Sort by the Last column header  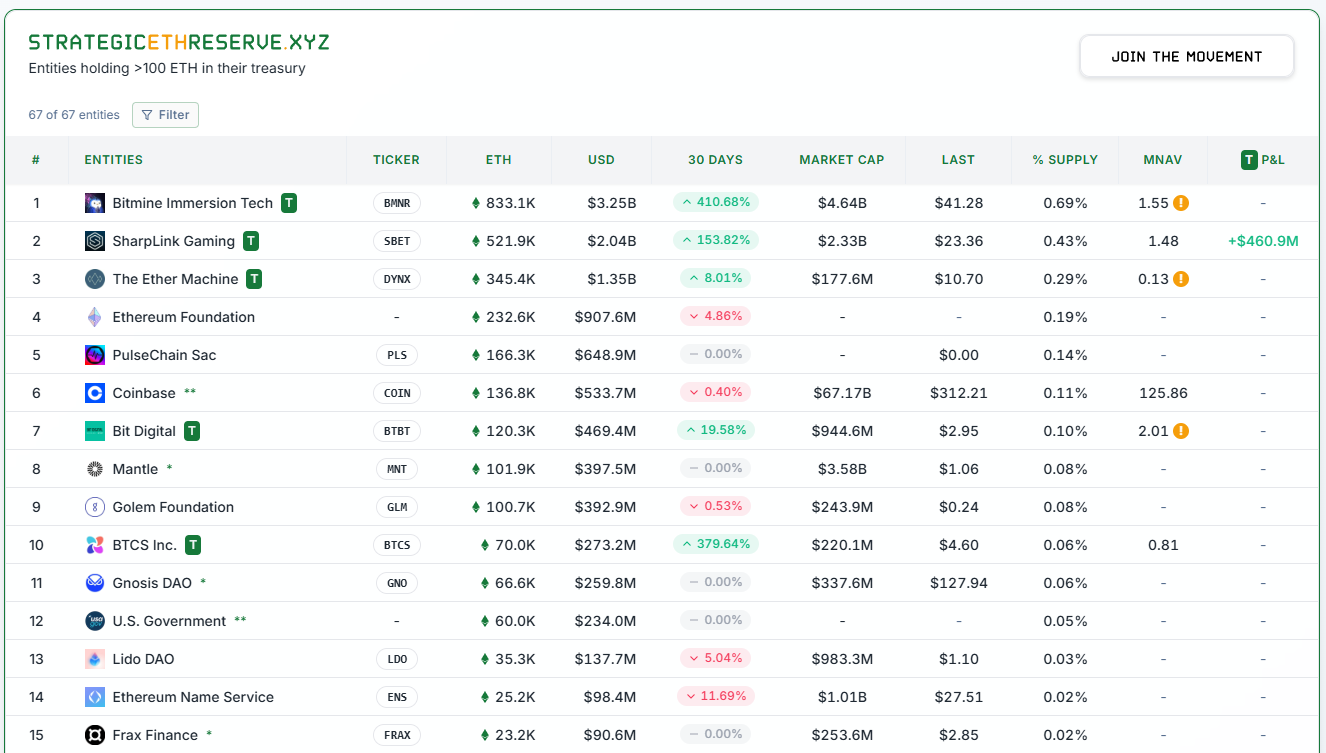tap(958, 160)
